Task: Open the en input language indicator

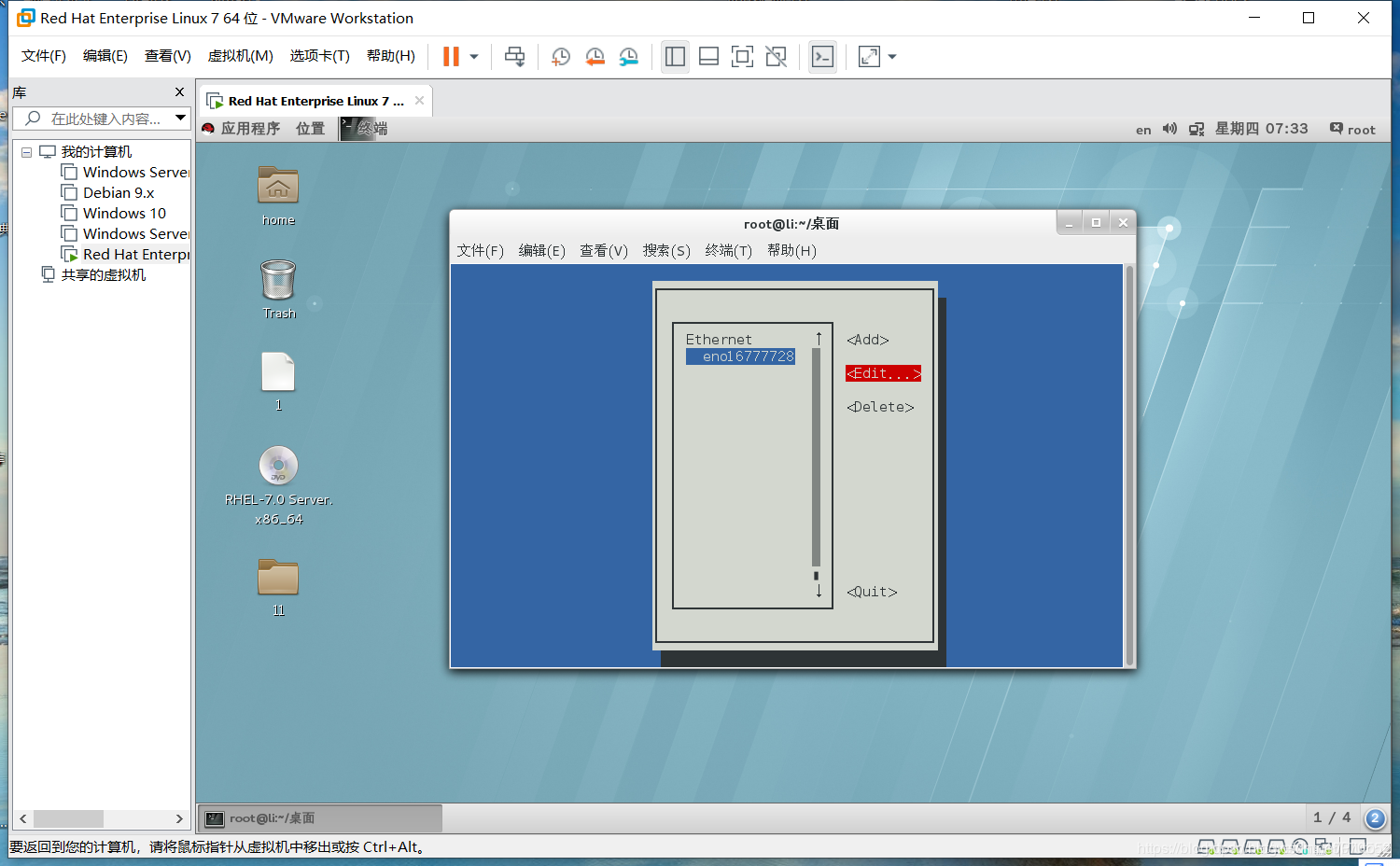Action: click(1143, 130)
